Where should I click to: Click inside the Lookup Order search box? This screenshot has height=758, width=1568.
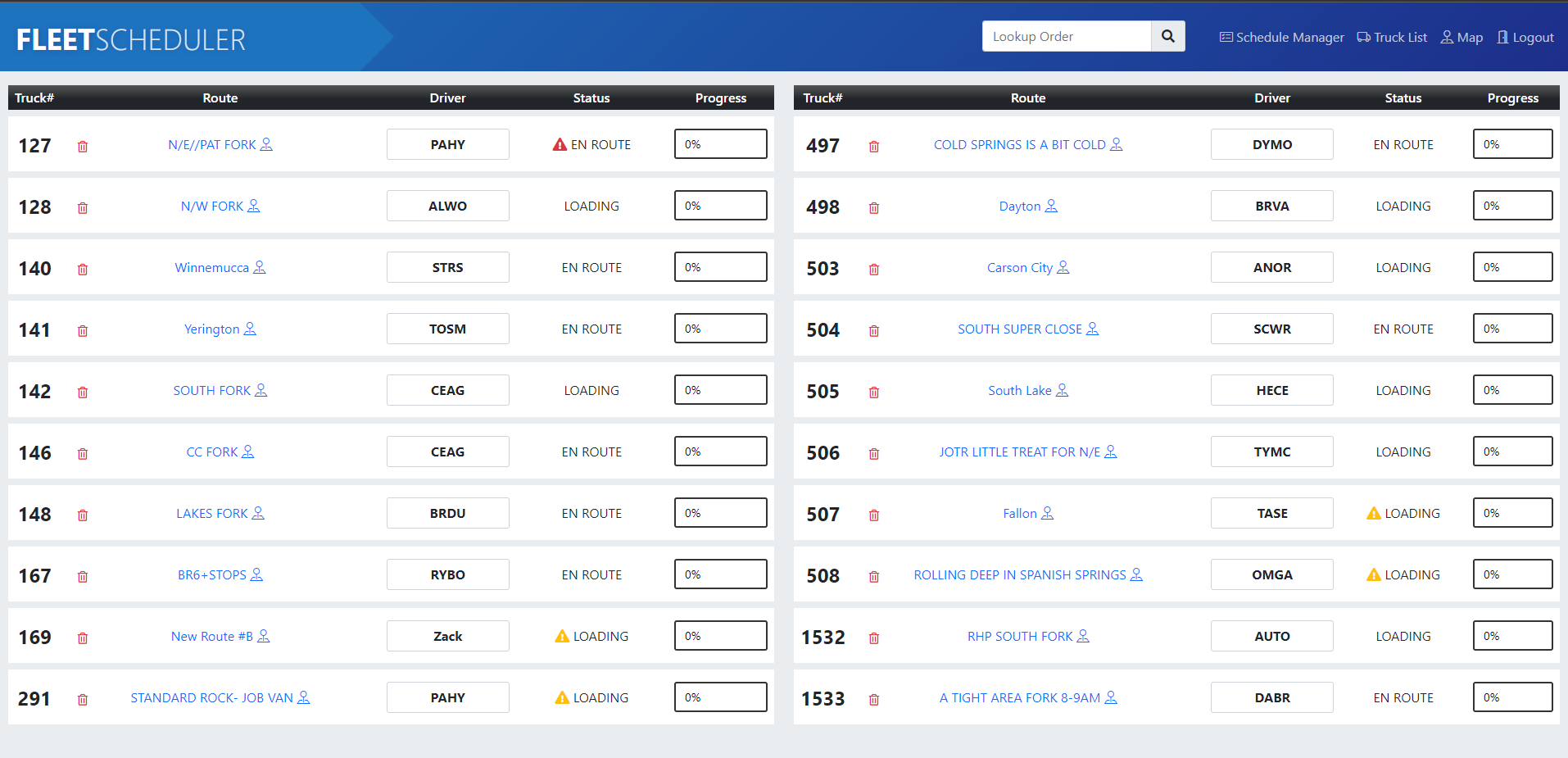click(1065, 36)
